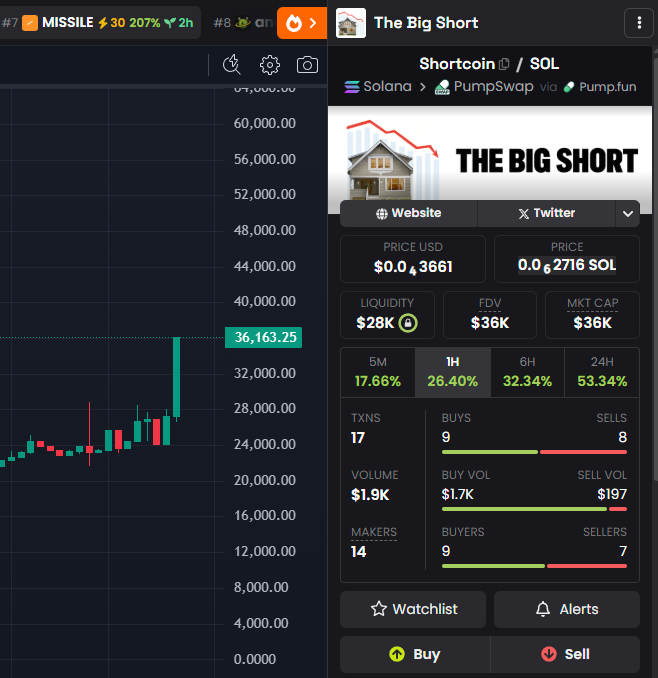Image resolution: width=658 pixels, height=678 pixels.
Task: Click the VOLUME value $1.9K
Action: [371, 495]
